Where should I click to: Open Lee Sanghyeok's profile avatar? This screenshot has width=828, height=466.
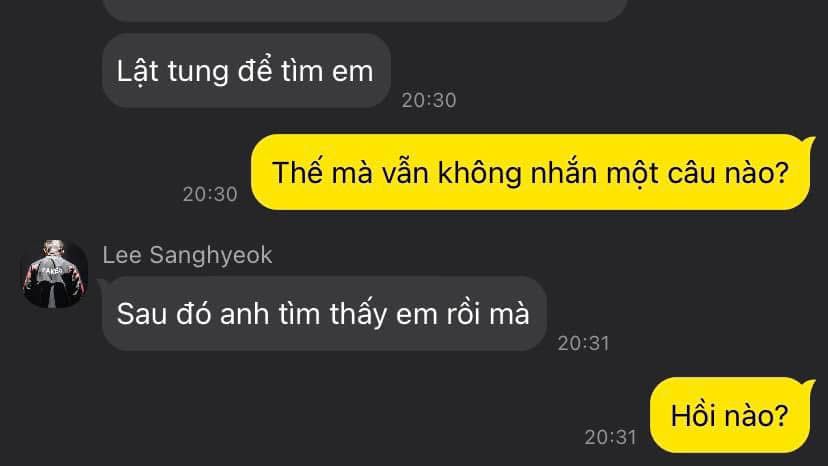click(x=54, y=274)
